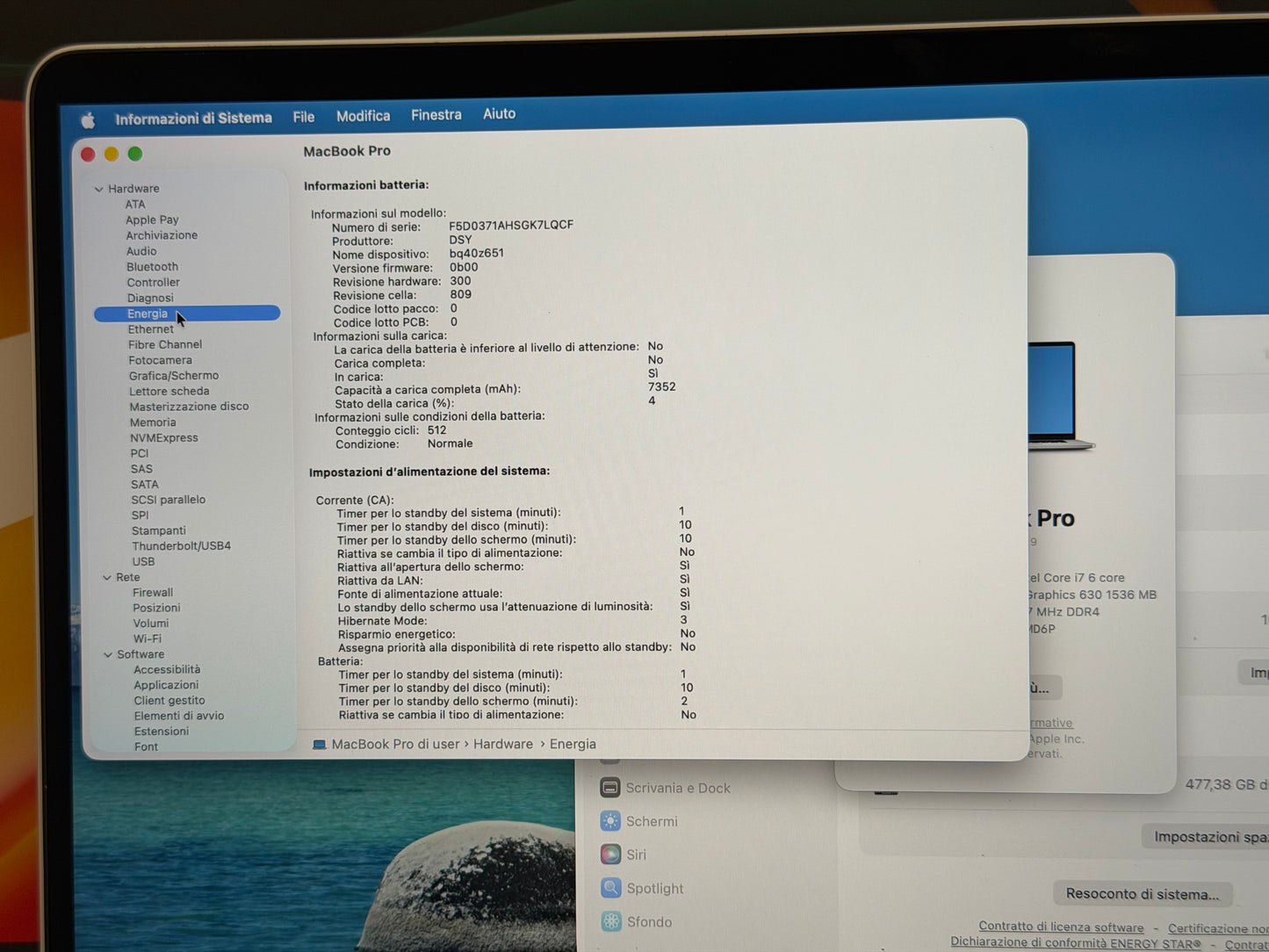1269x952 pixels.
Task: Select Fotocamera in the sidebar
Action: tap(160, 360)
